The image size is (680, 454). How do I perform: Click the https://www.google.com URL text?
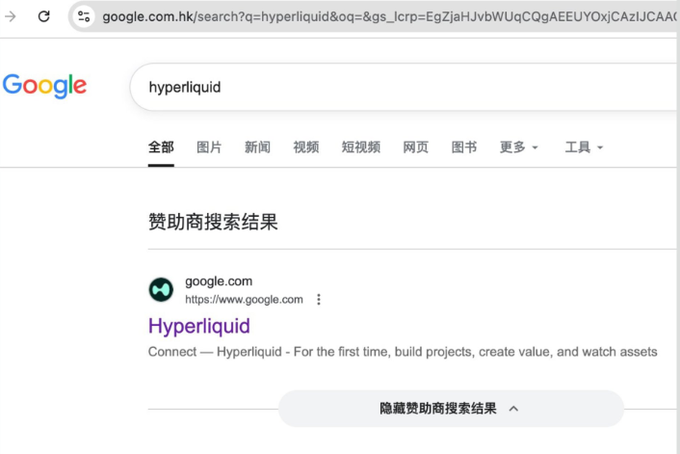[x=244, y=299]
